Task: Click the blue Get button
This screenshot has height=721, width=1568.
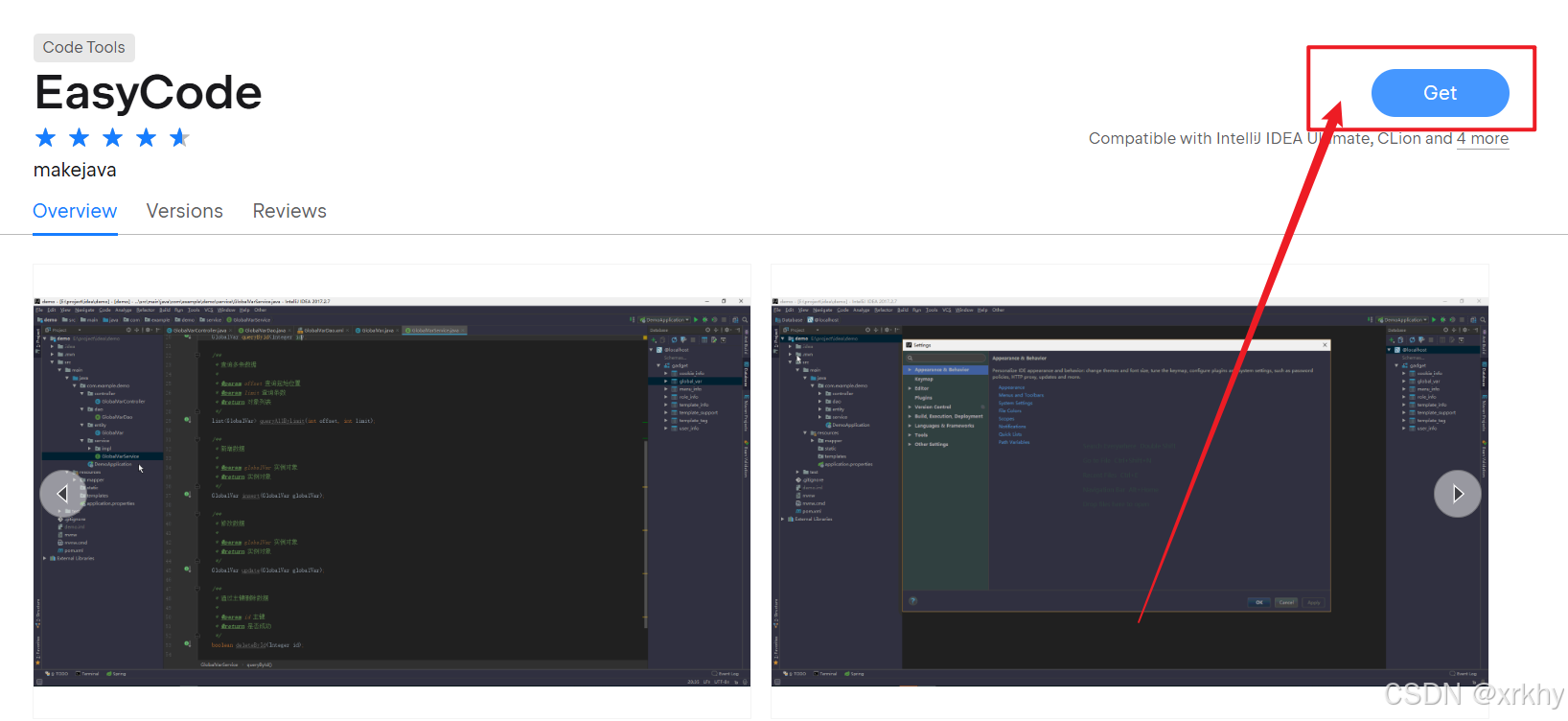Action: pos(1440,93)
